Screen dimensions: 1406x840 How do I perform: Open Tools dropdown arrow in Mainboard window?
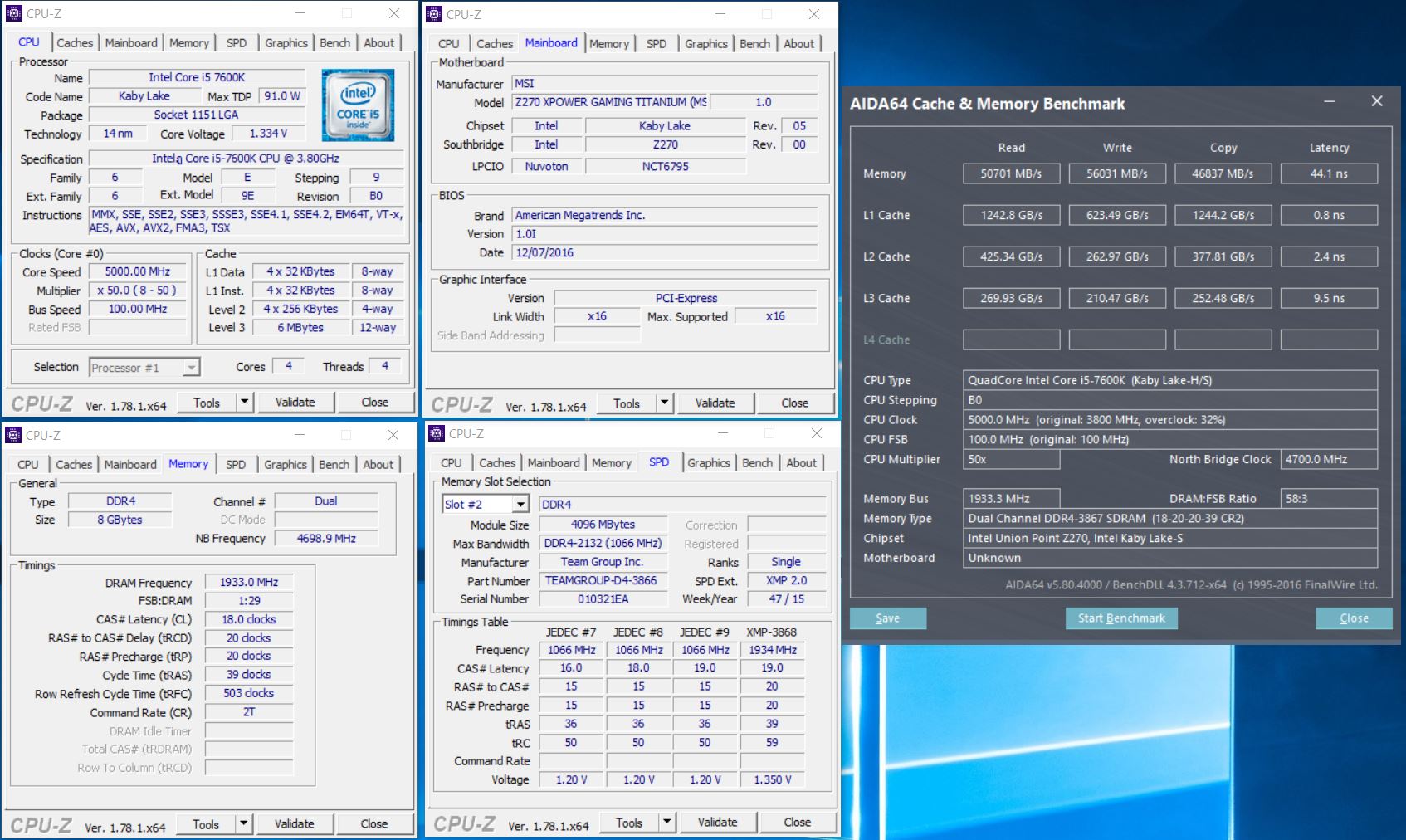point(664,403)
